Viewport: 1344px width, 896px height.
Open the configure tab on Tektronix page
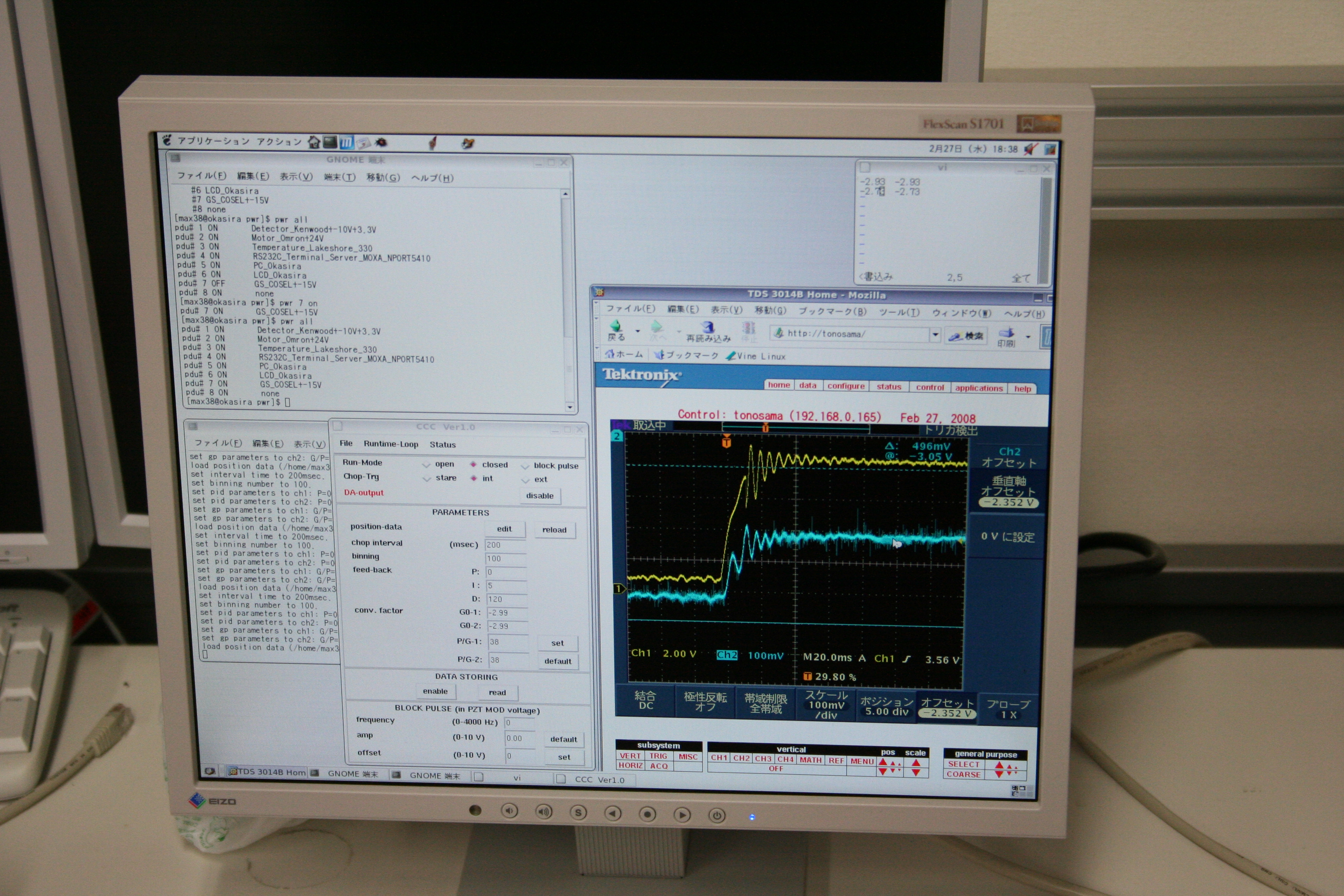(x=846, y=386)
